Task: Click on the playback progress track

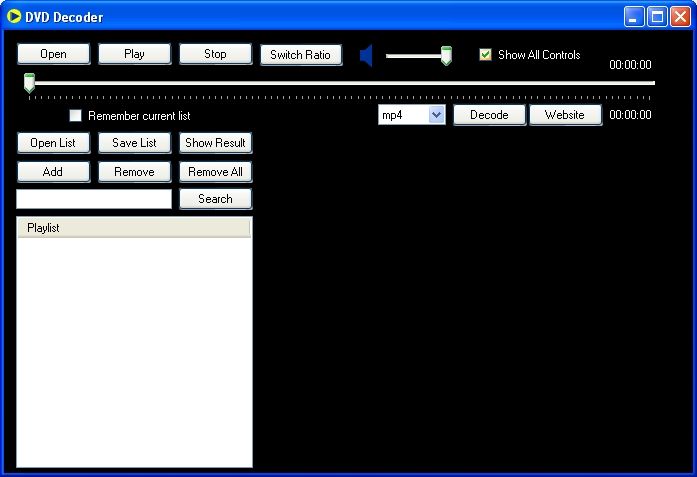Action: 342,83
